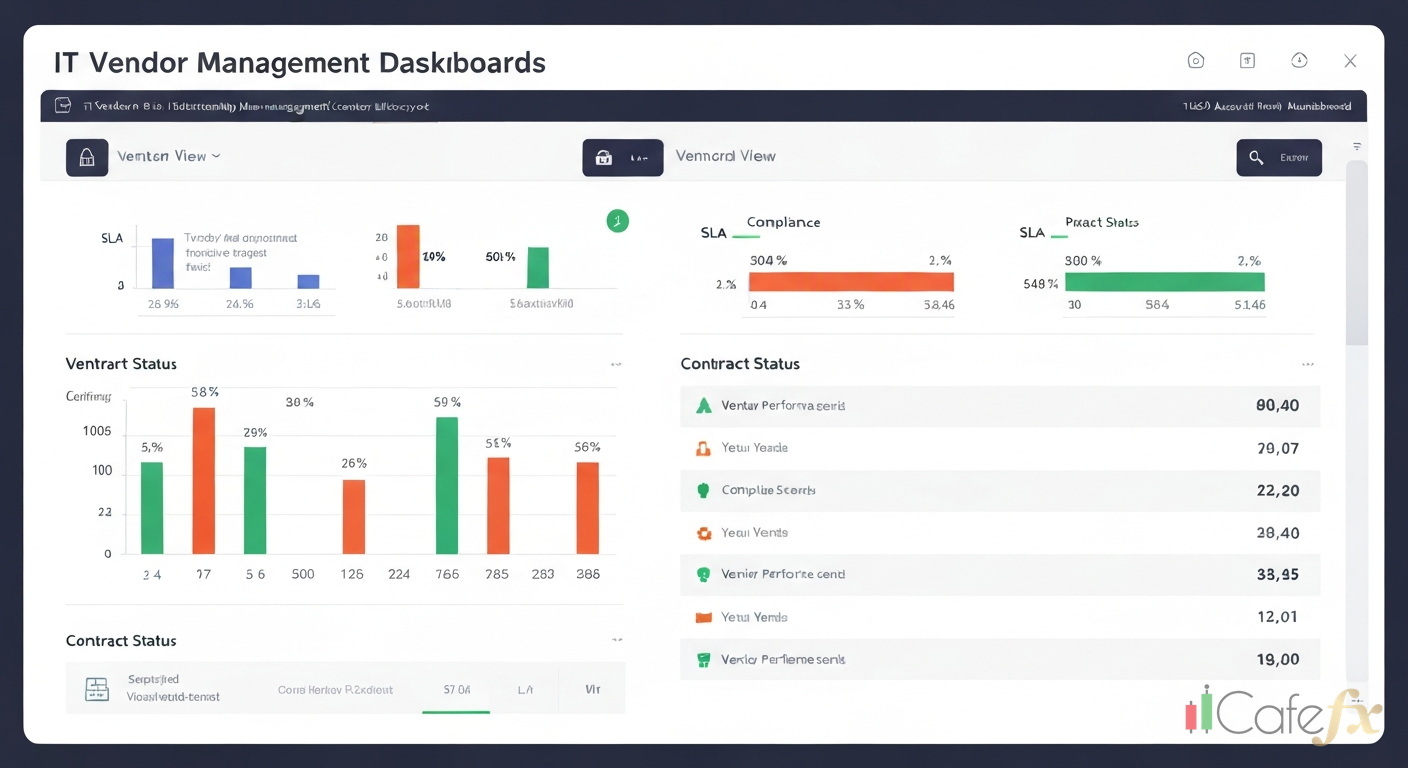Select the LA column header tab
The height and width of the screenshot is (768, 1408).
tap(526, 689)
